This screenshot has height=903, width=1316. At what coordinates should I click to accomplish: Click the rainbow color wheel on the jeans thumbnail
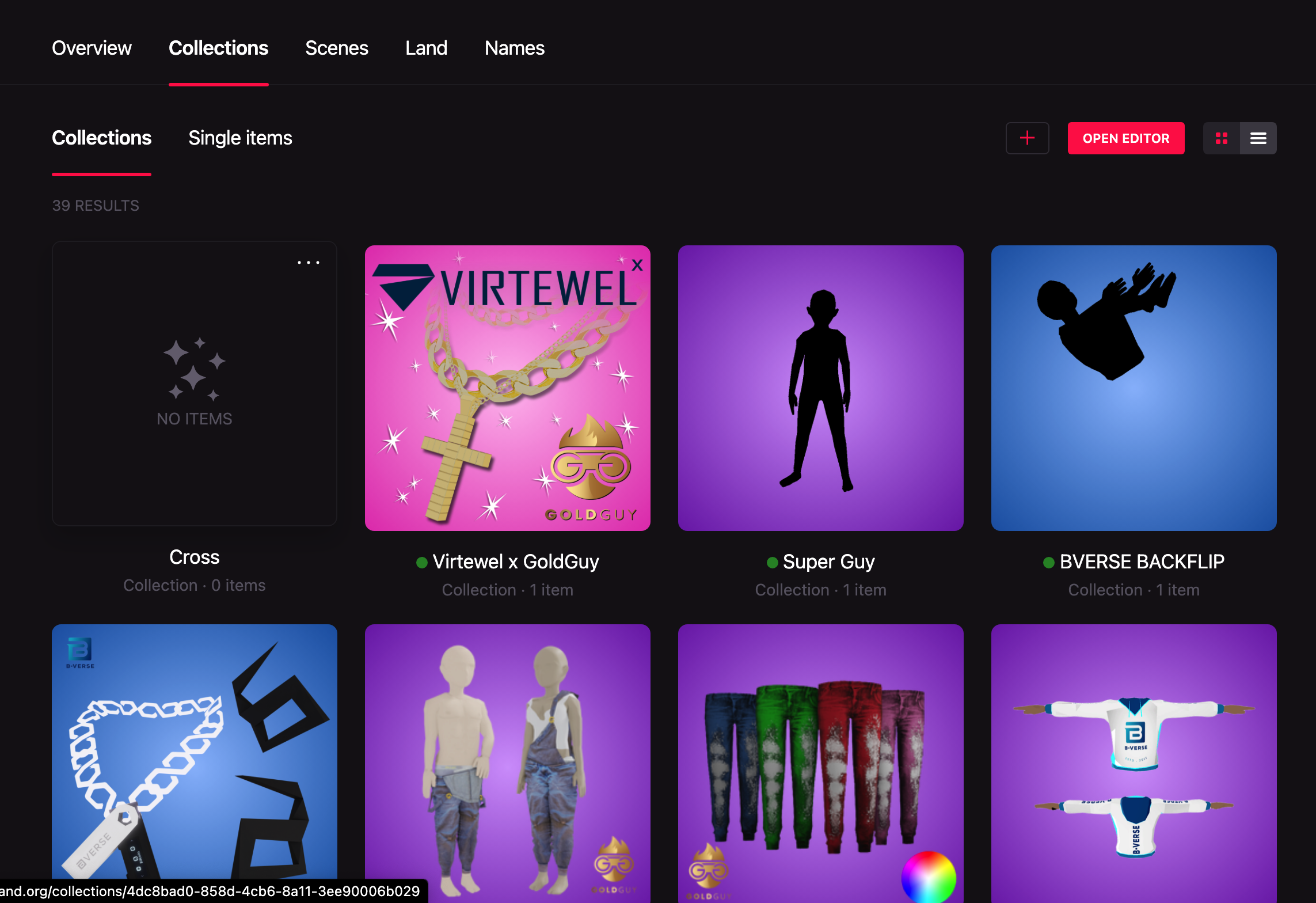[928, 877]
